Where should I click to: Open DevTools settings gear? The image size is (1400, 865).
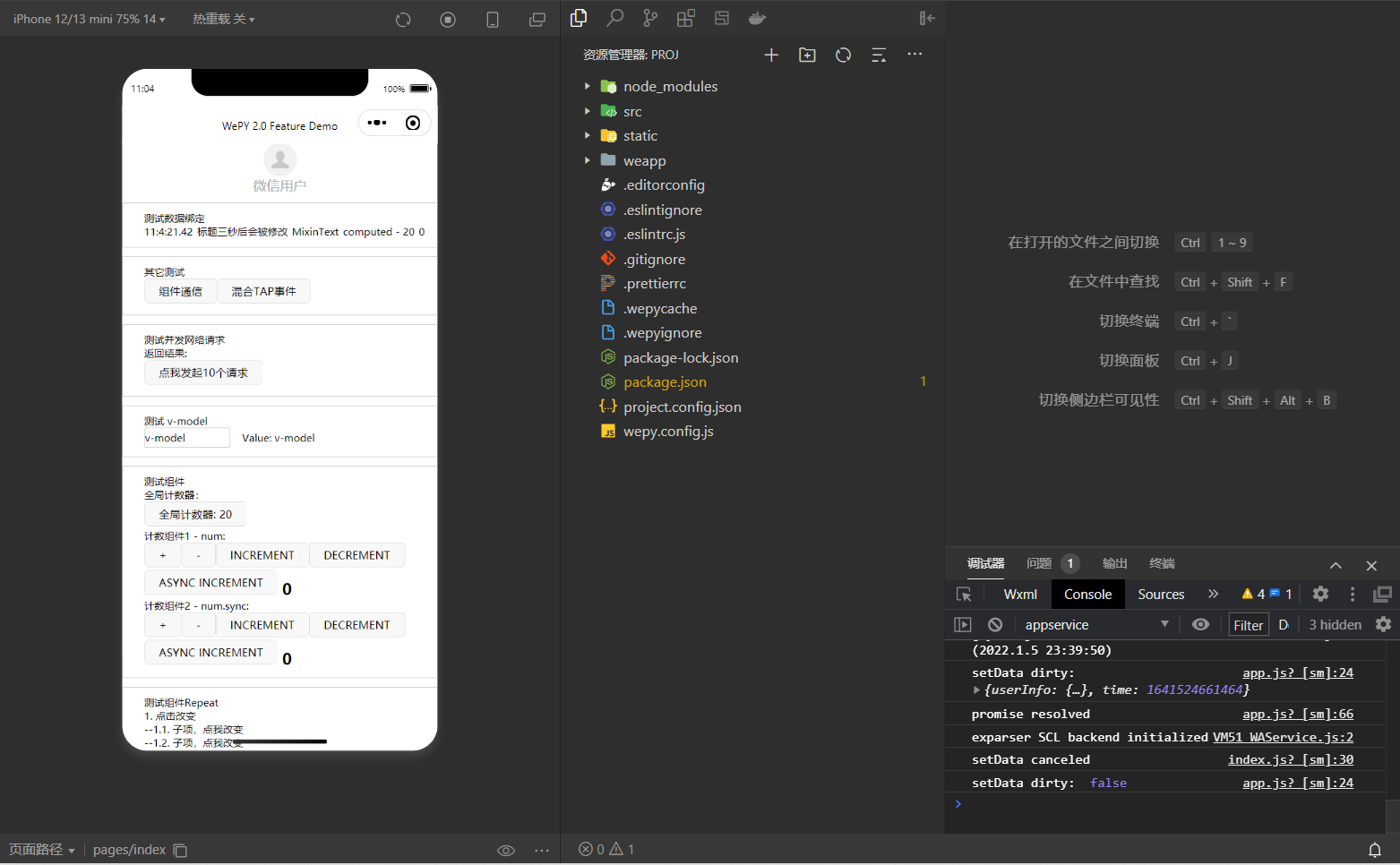[x=1320, y=594]
